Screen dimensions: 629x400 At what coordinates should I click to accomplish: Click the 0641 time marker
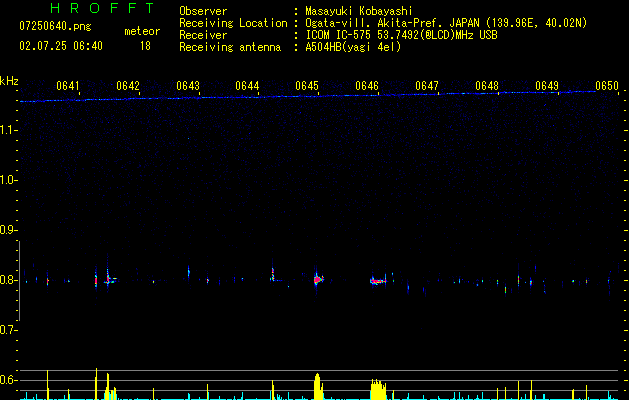[68, 86]
